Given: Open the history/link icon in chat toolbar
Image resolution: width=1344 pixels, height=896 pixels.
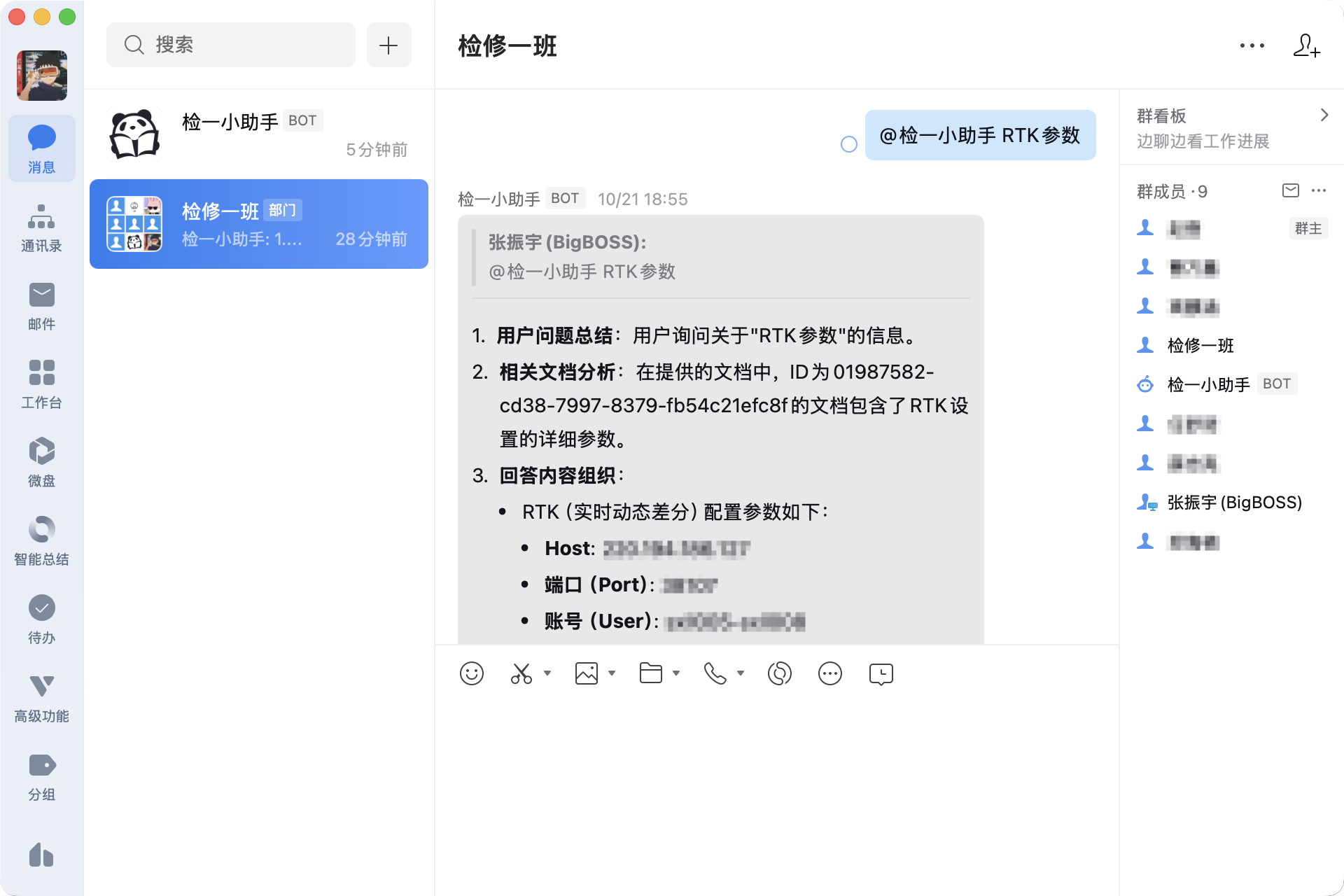Looking at the screenshot, I should [780, 673].
